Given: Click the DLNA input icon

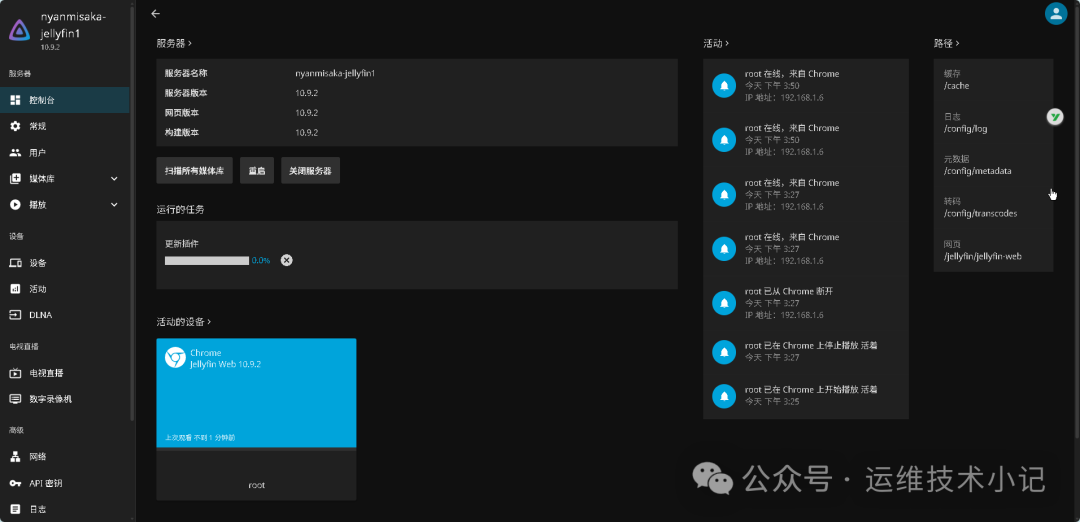Looking at the screenshot, I should pos(15,315).
